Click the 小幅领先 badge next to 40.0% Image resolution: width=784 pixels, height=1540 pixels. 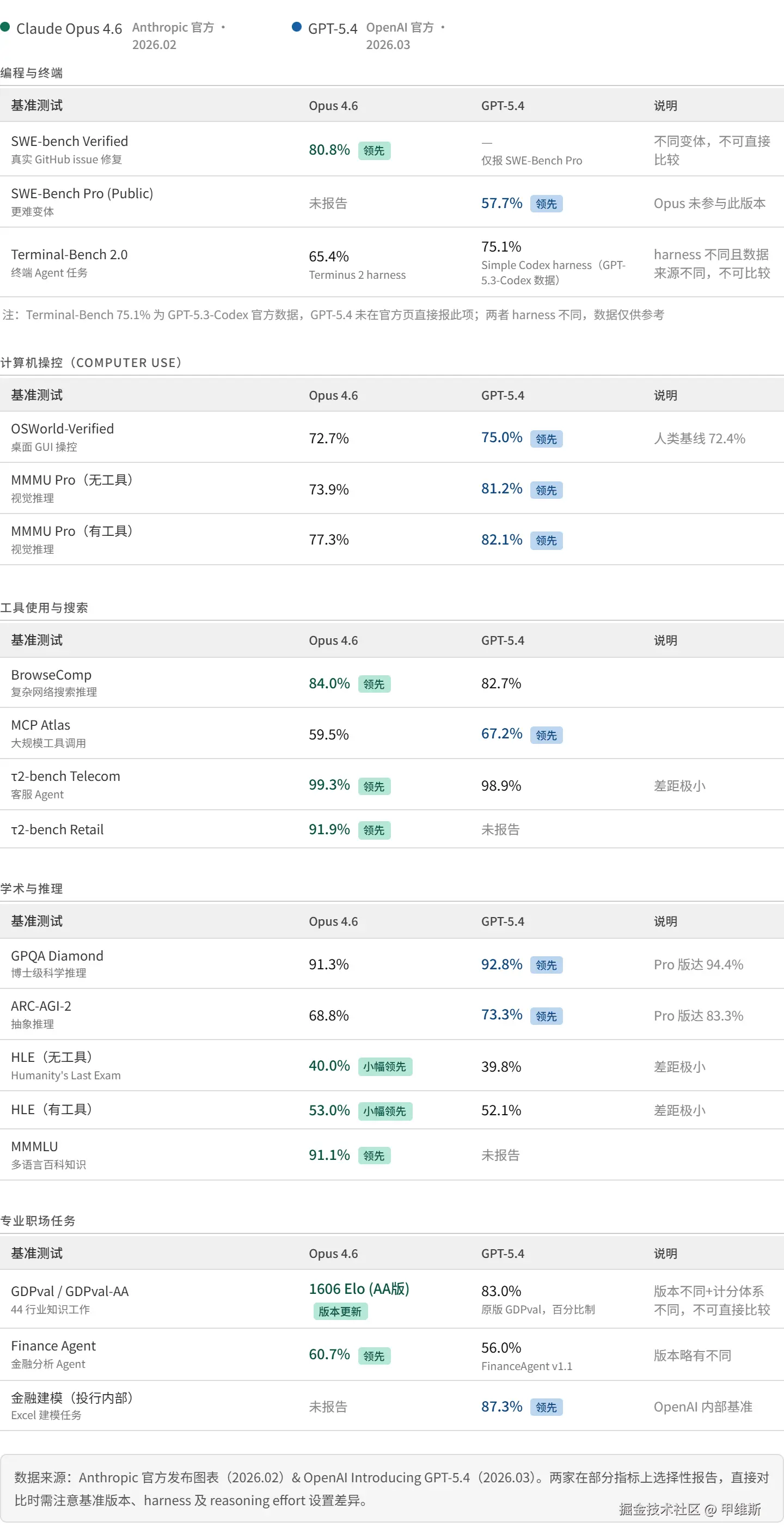[385, 1067]
